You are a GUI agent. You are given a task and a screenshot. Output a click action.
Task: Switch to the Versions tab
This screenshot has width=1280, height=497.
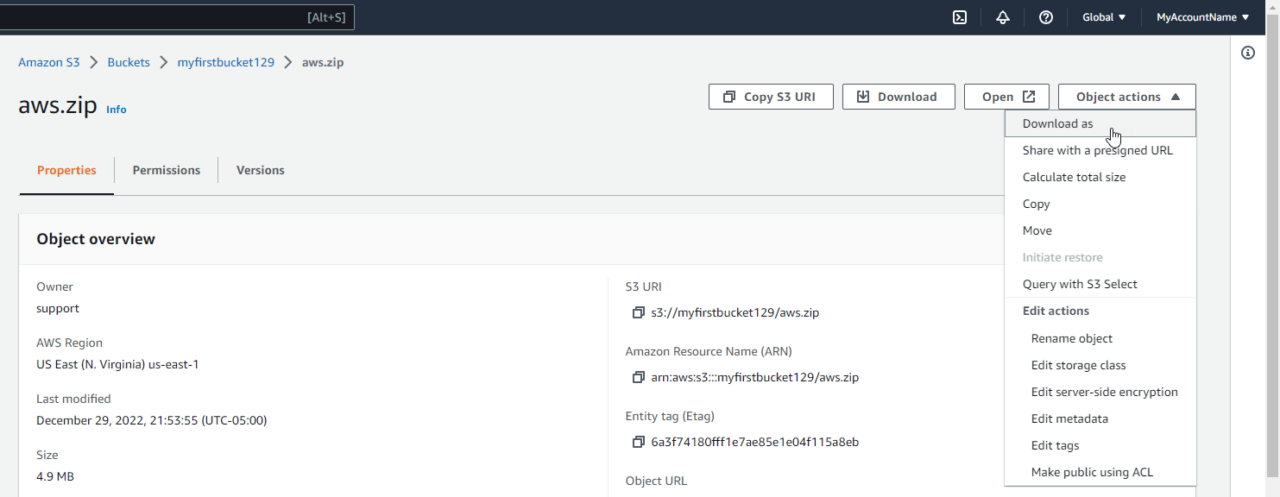[x=260, y=170]
